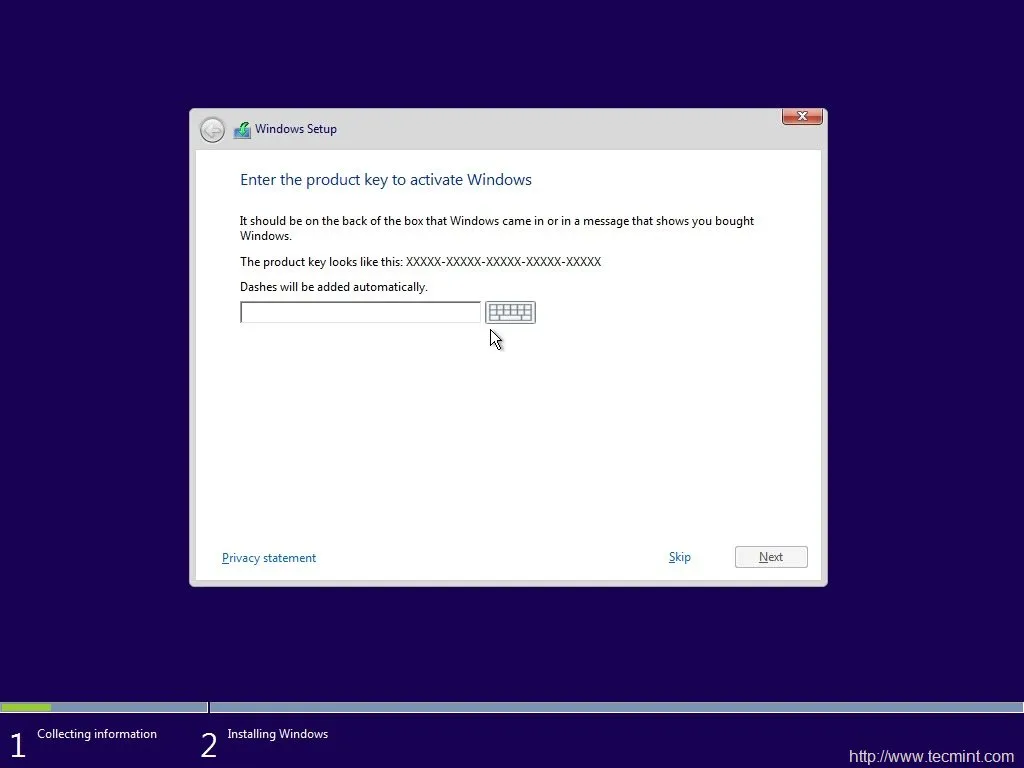
Task: Select the Installing Windows step
Action: click(x=277, y=733)
